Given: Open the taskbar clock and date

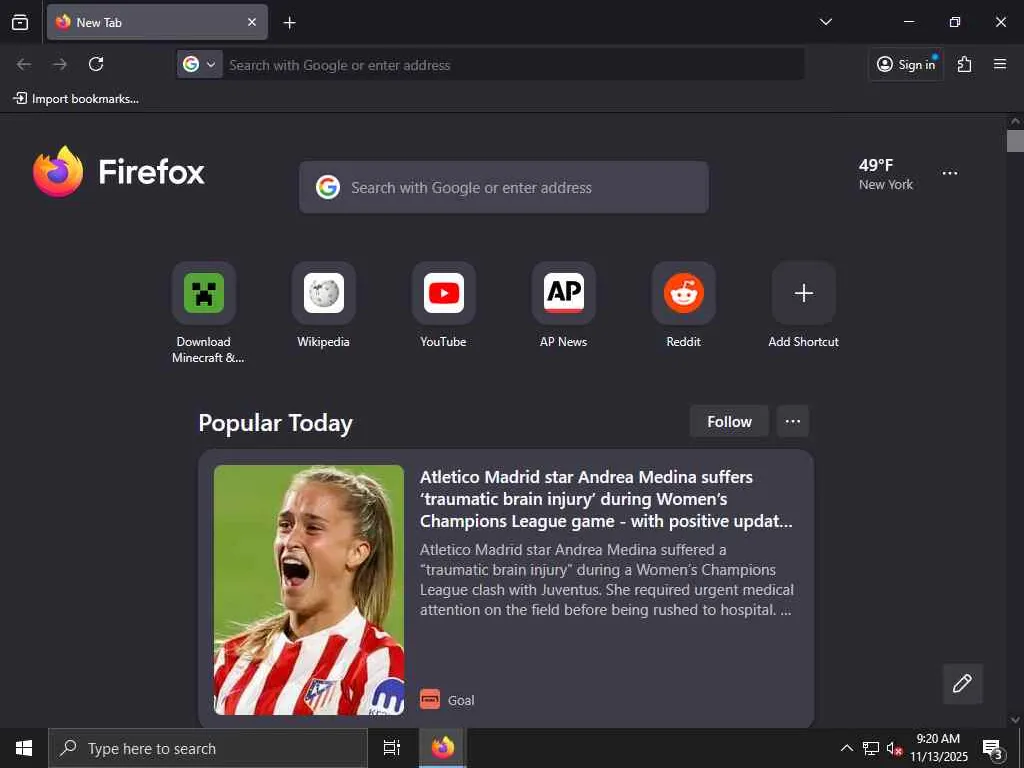Looking at the screenshot, I should pos(939,748).
